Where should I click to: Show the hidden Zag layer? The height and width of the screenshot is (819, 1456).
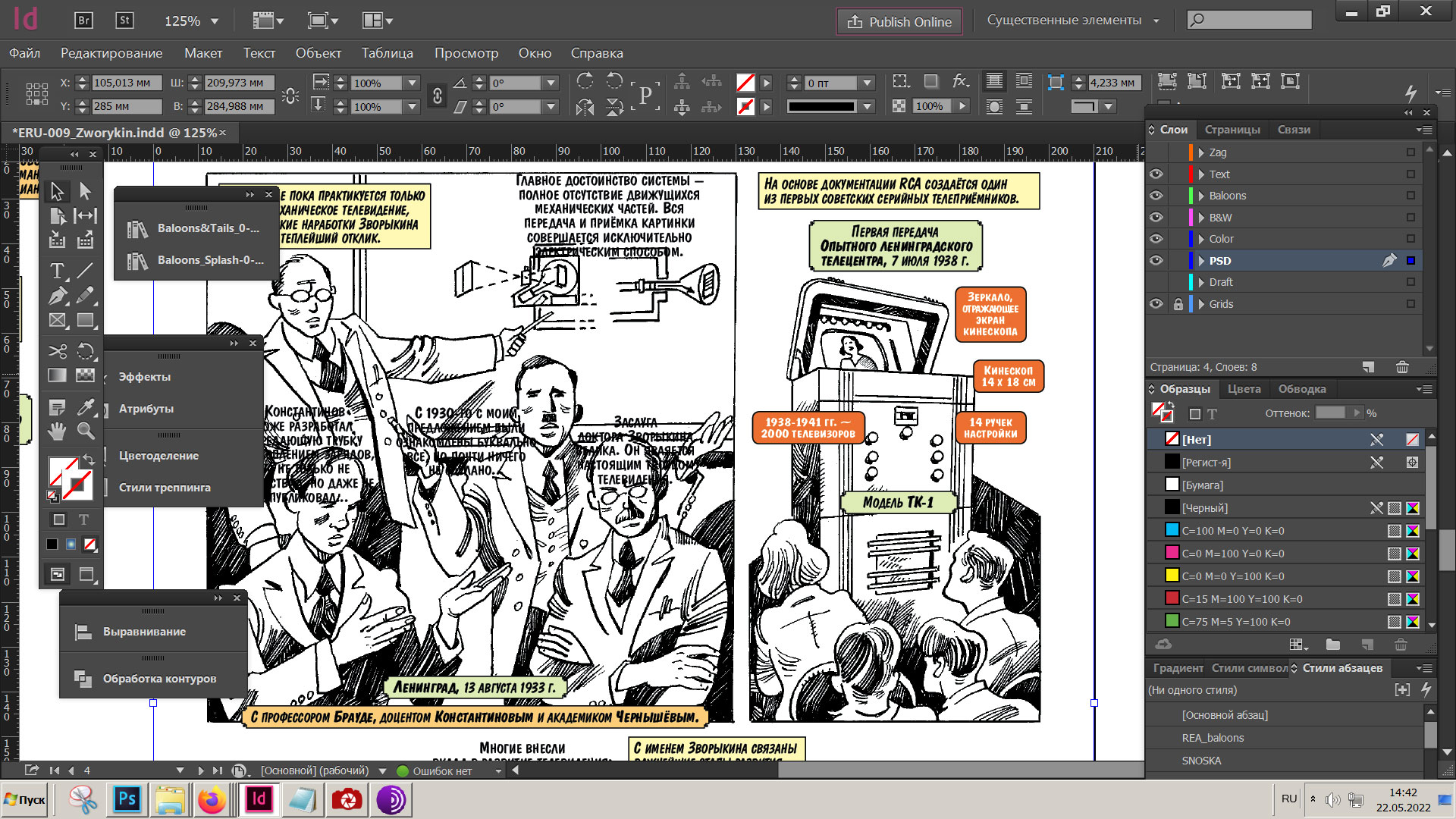pos(1156,152)
